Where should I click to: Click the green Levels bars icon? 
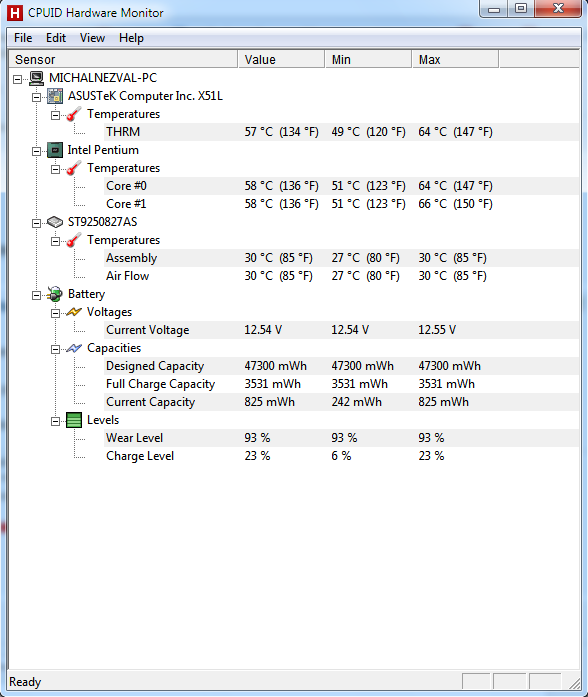(74, 420)
